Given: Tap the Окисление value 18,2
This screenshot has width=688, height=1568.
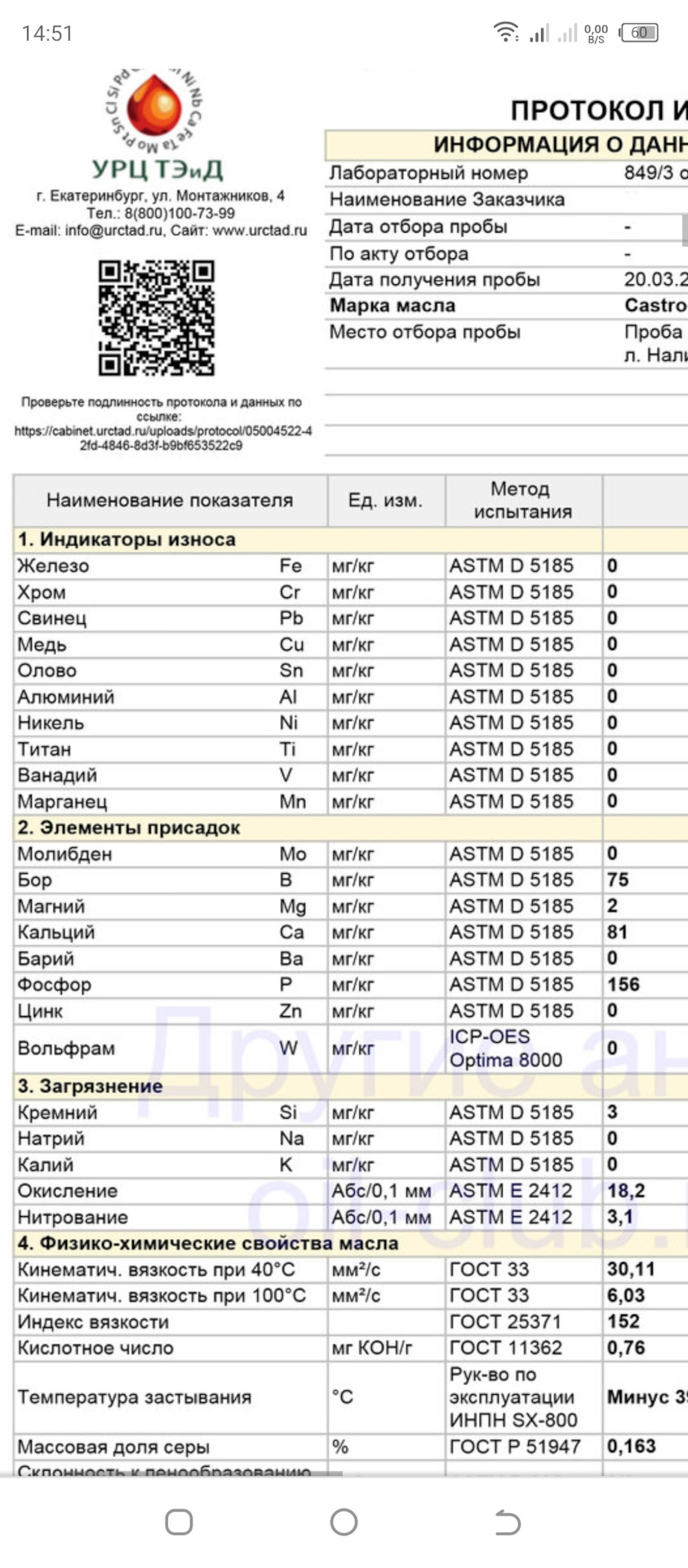Looking at the screenshot, I should pyautogui.click(x=626, y=1191).
